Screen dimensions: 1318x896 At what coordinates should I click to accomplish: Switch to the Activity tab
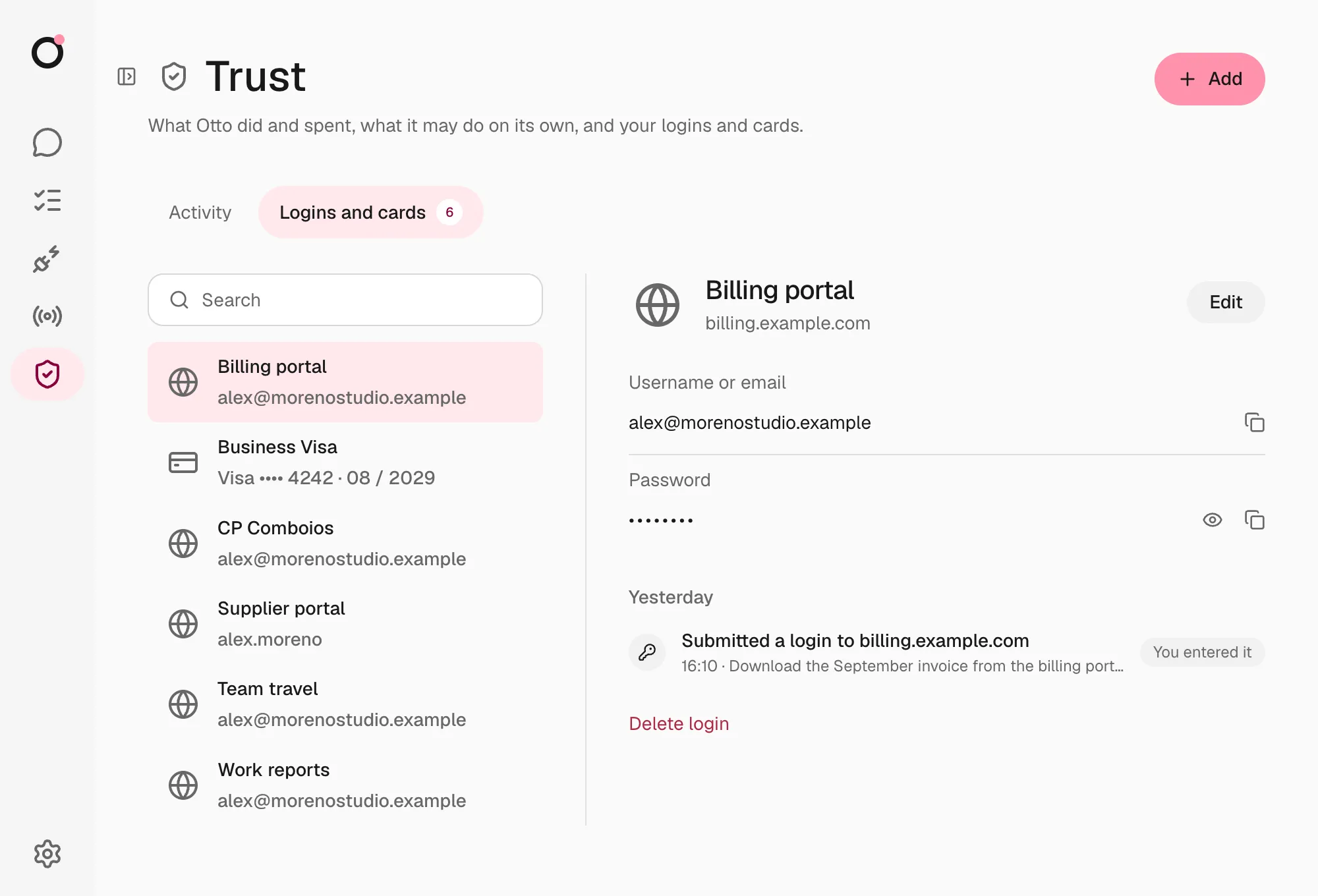[x=200, y=212]
